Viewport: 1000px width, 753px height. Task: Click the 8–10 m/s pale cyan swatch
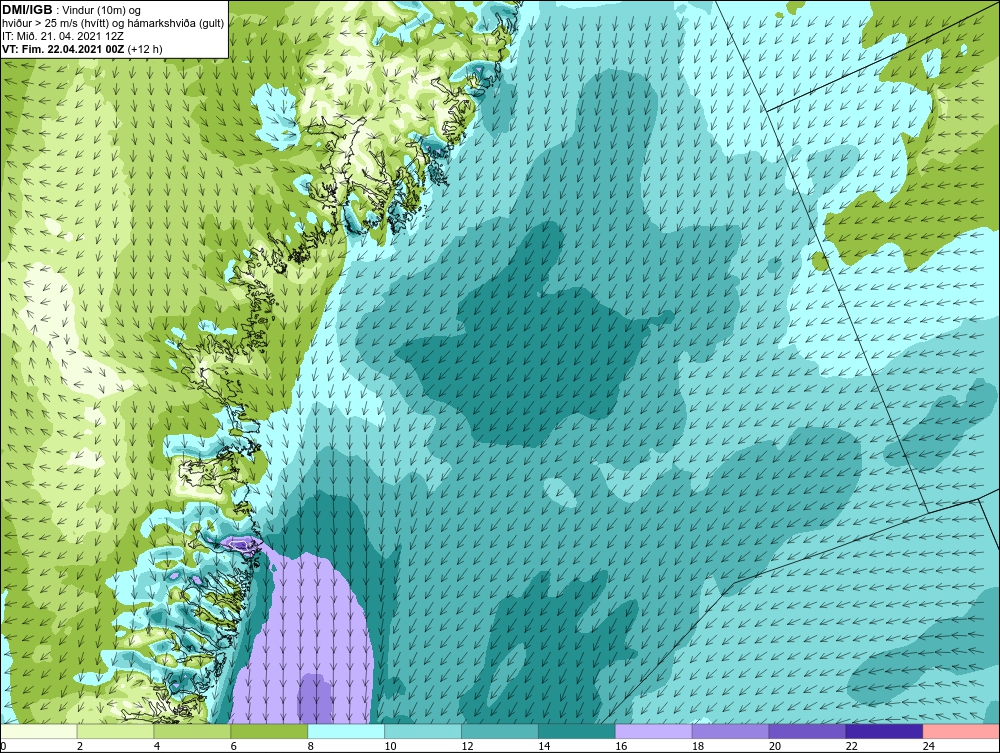tap(346, 731)
